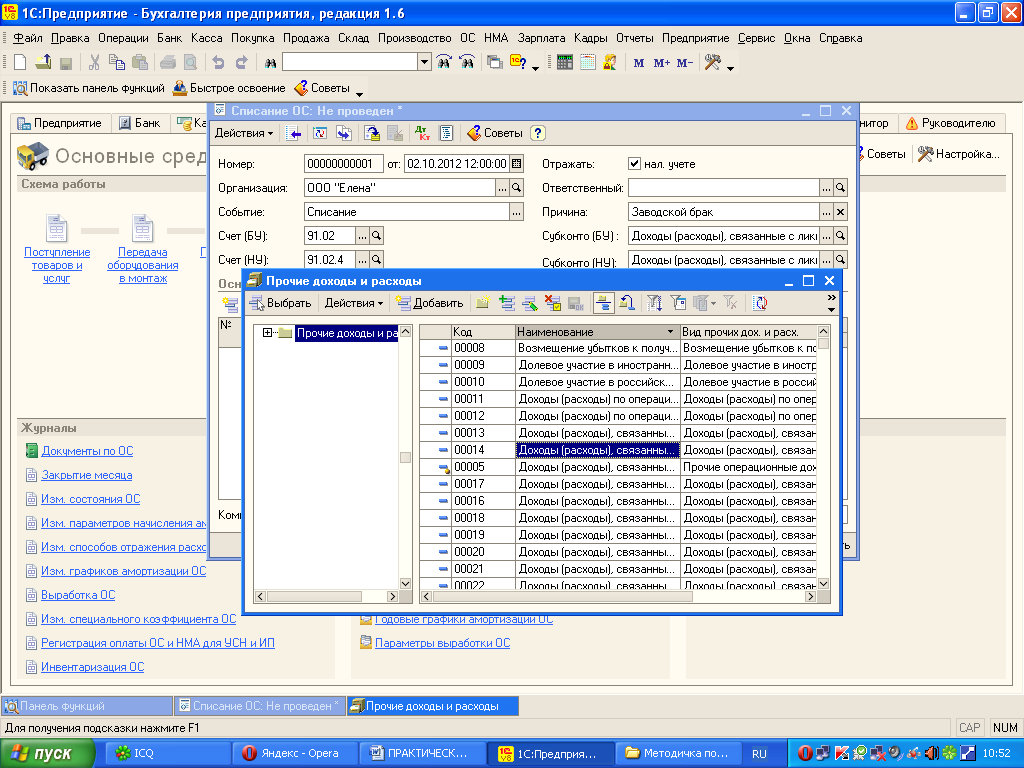Click ellipsis selector for Счет (НУ) field
Viewport: 1024px width, 768px height.
pyautogui.click(x=362, y=260)
